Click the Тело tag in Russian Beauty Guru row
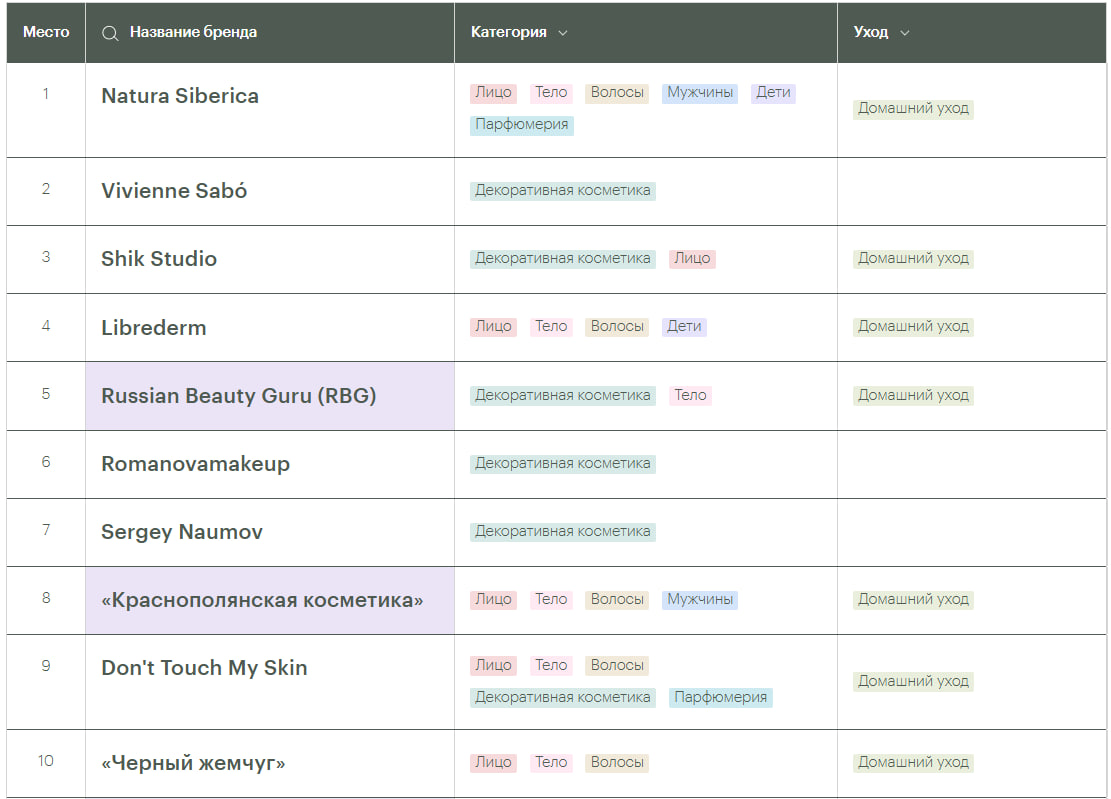Image resolution: width=1111 pixels, height=799 pixels. pos(690,396)
